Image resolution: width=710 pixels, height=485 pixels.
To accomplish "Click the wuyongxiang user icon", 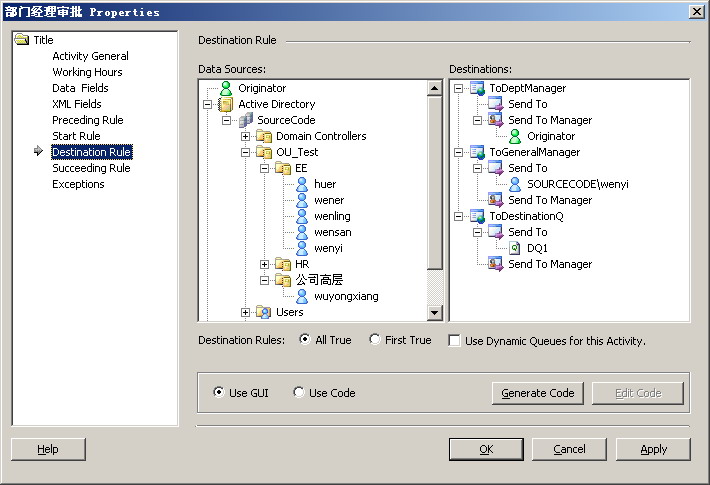I will click(x=302, y=296).
